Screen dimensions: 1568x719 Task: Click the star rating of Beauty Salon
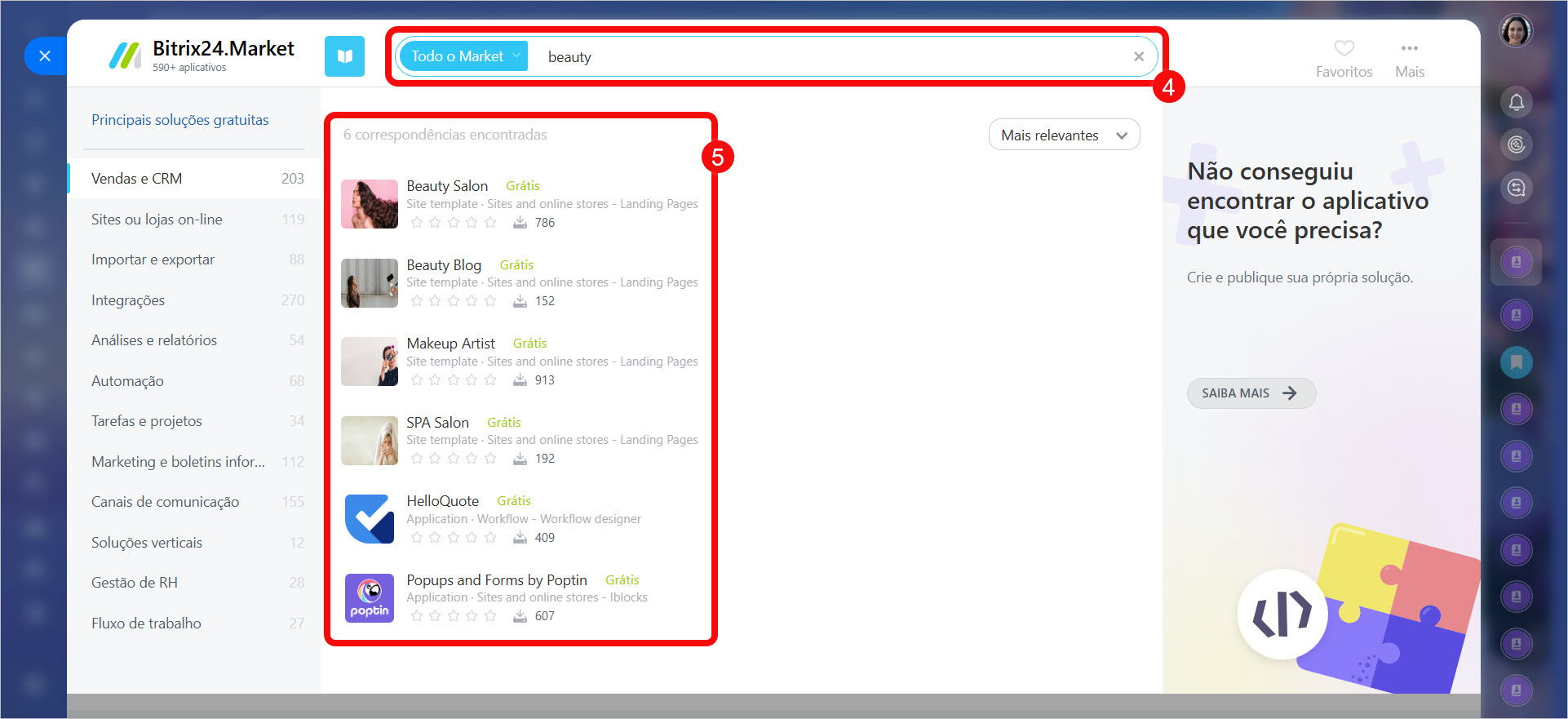tap(454, 223)
